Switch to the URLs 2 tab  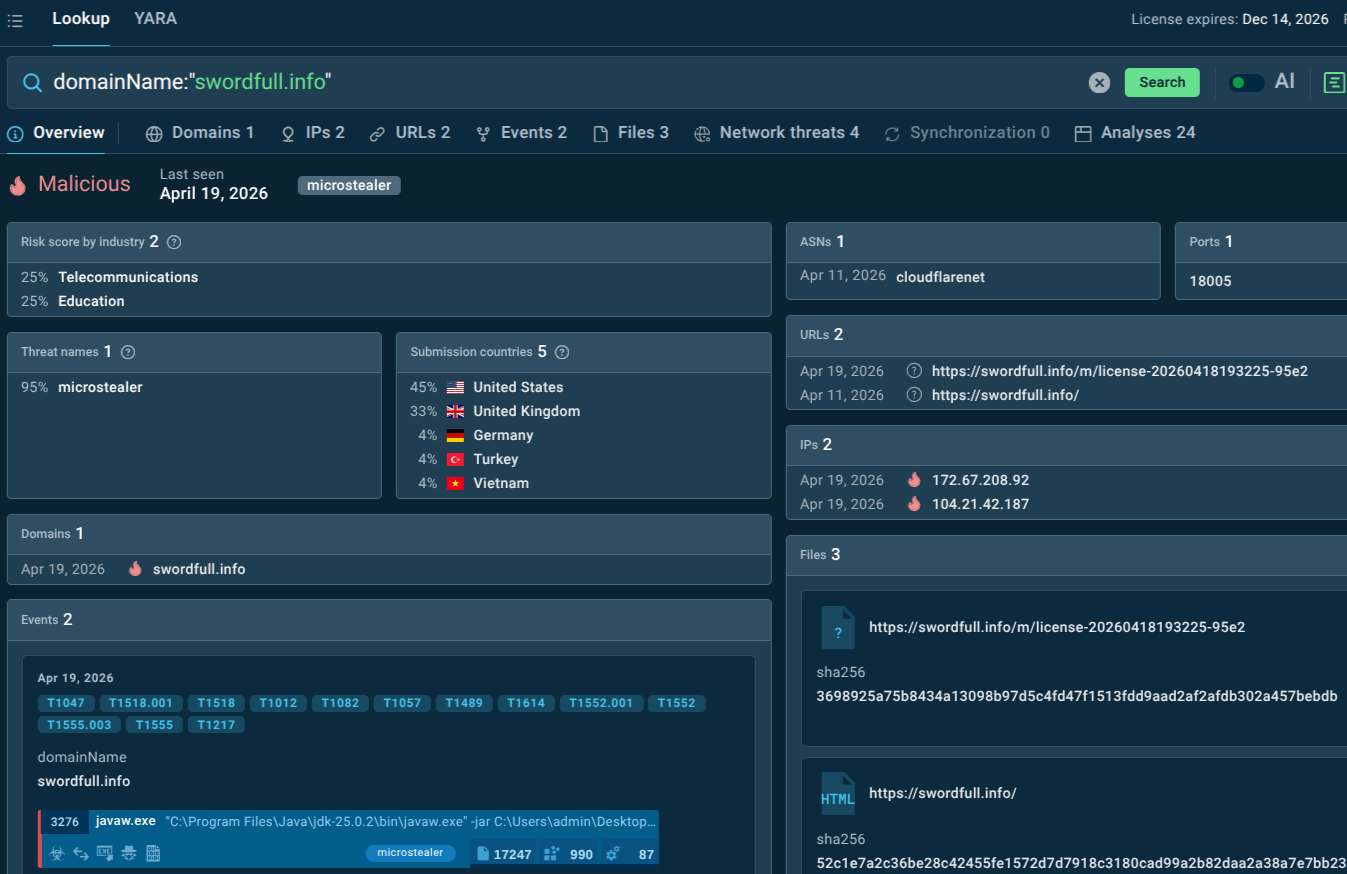point(410,133)
